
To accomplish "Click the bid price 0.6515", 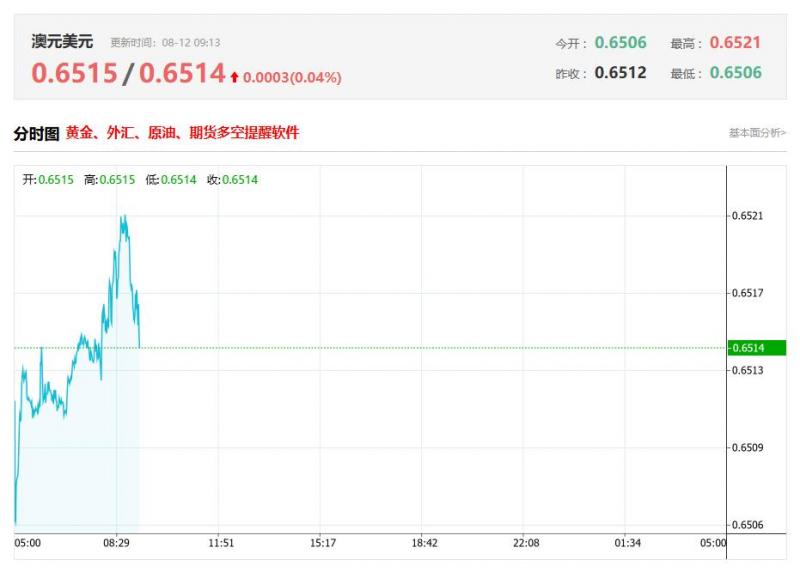I will tap(74, 73).
